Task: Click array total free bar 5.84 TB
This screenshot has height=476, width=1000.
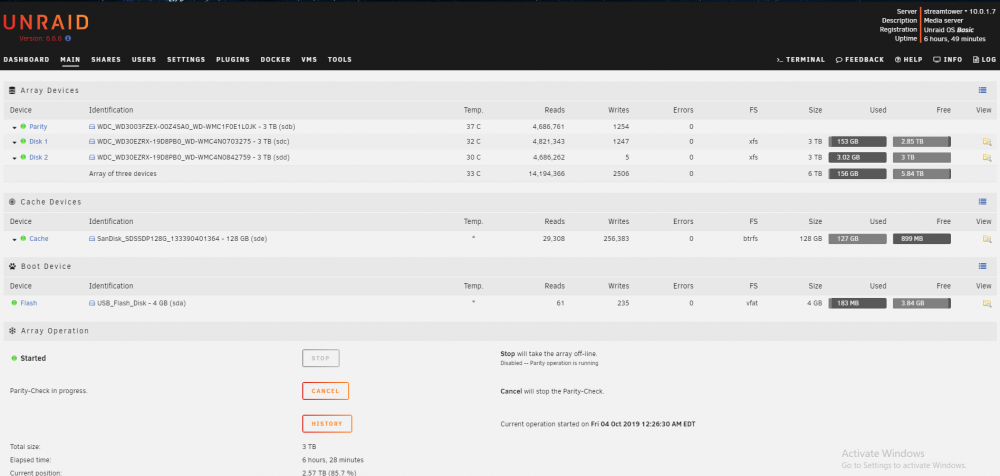Action: (x=922, y=174)
